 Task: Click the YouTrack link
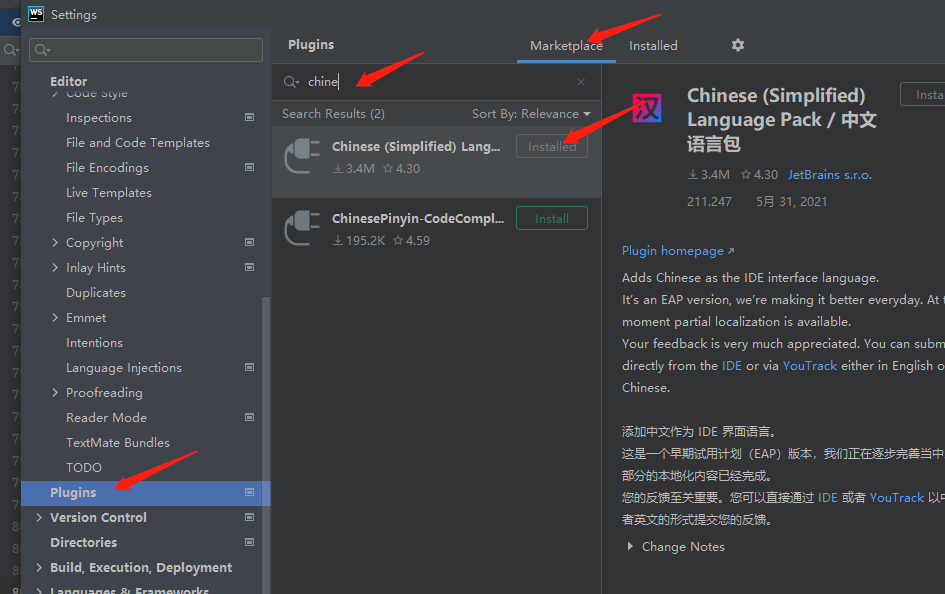(x=810, y=365)
